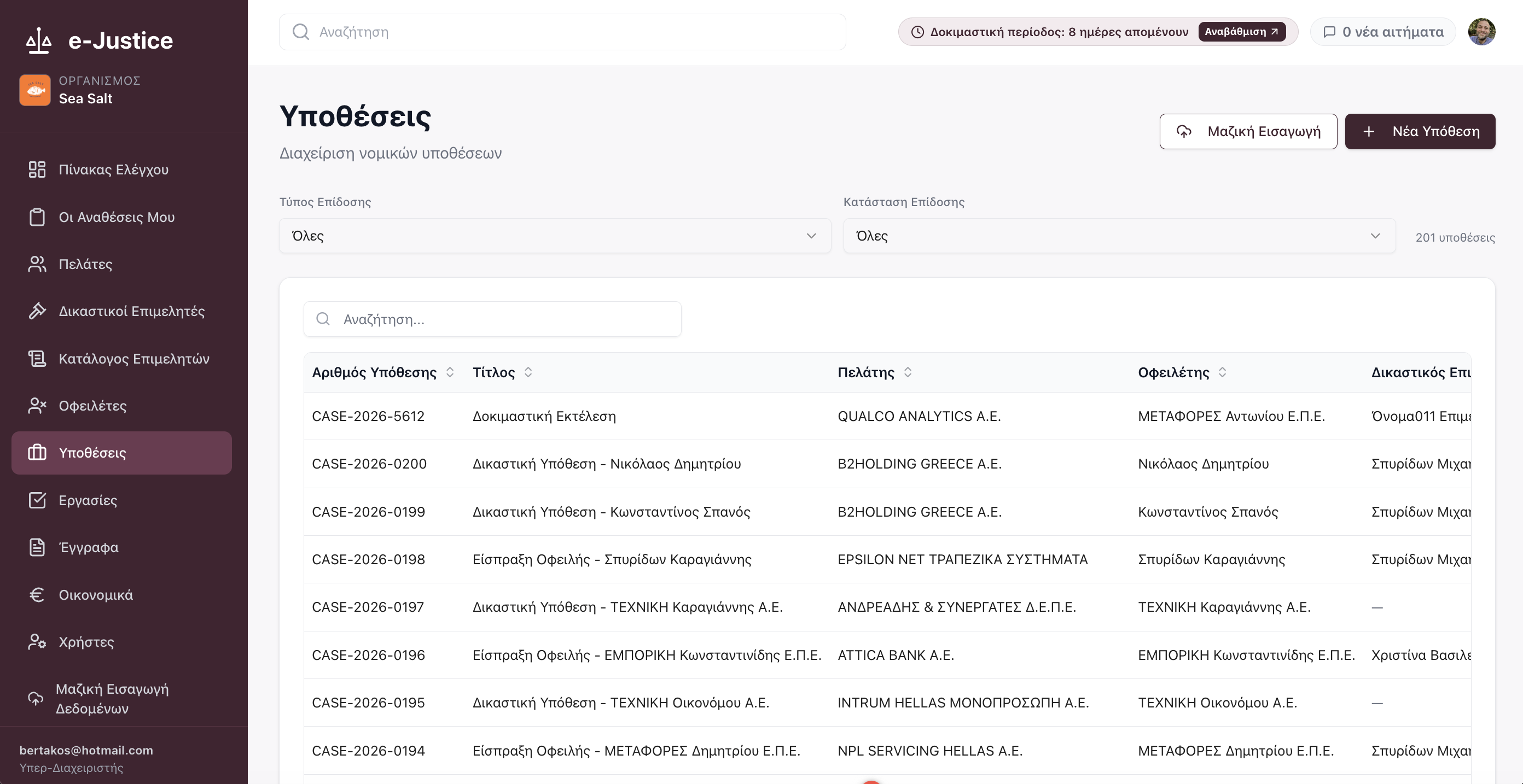The width and height of the screenshot is (1523, 784).
Task: Click debtor Κωνσταντίνος Σπανός
Action: [1208, 512]
